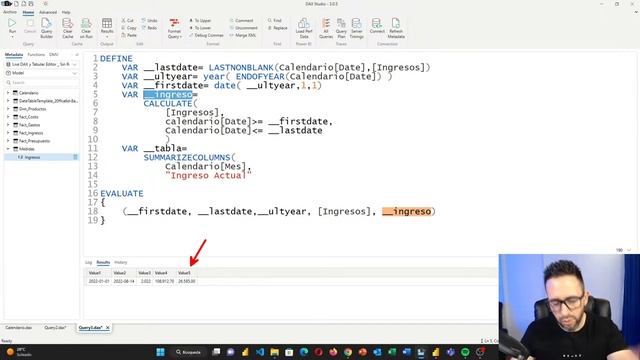
Task: Click the metadata Search field
Action: [42, 82]
